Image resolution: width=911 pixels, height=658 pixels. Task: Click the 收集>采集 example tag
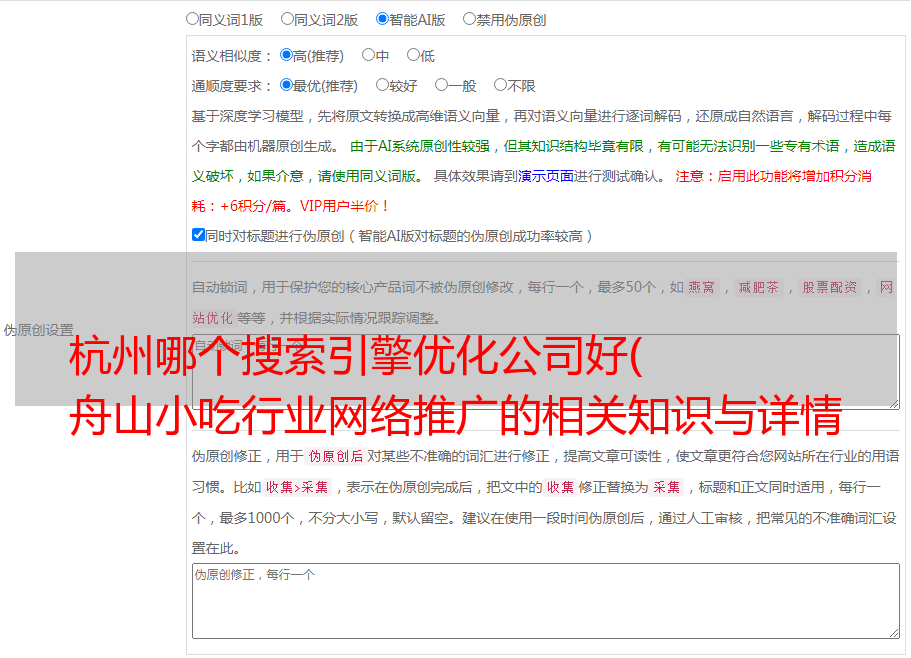pos(297,487)
